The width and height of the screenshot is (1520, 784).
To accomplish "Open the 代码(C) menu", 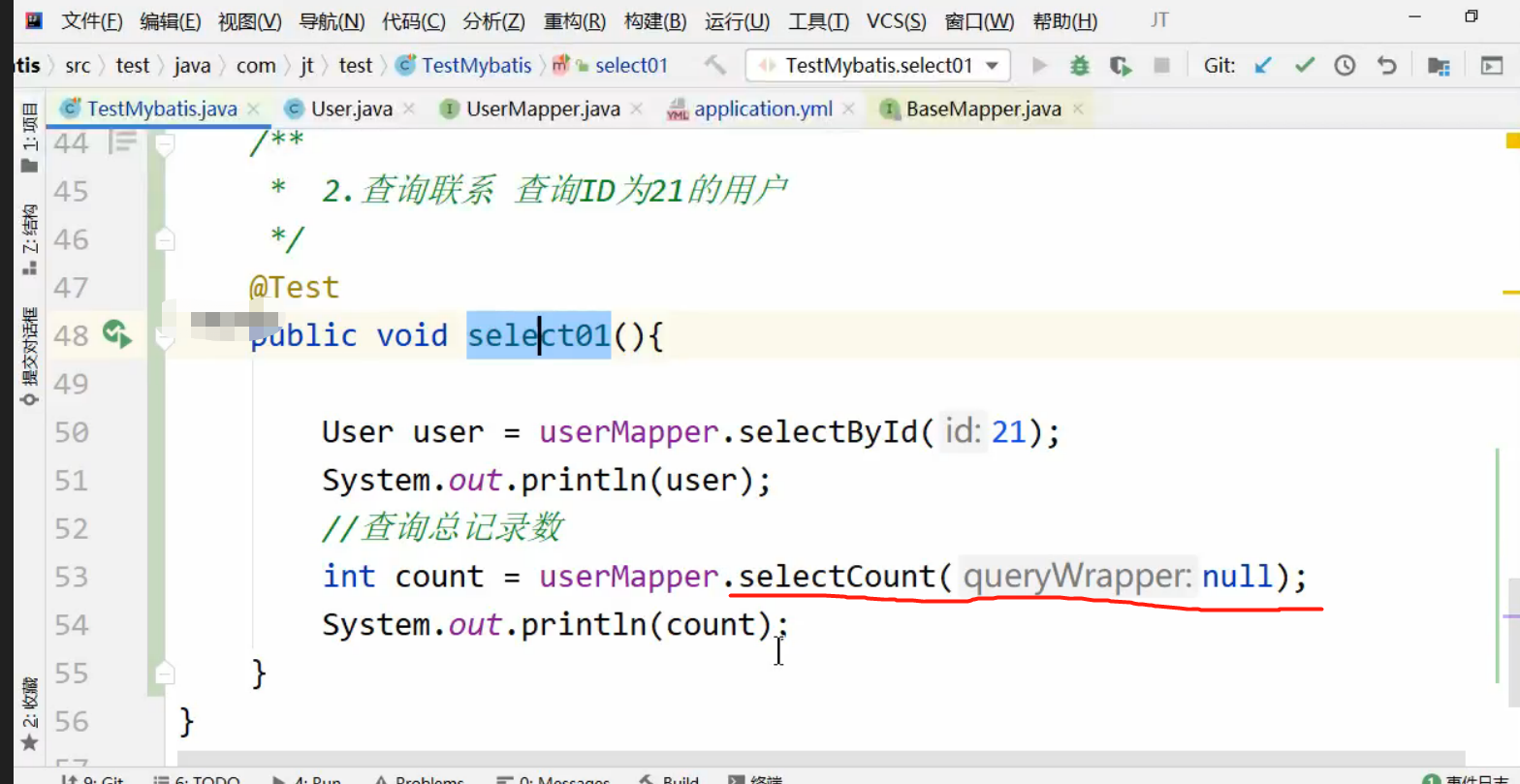I will (414, 20).
